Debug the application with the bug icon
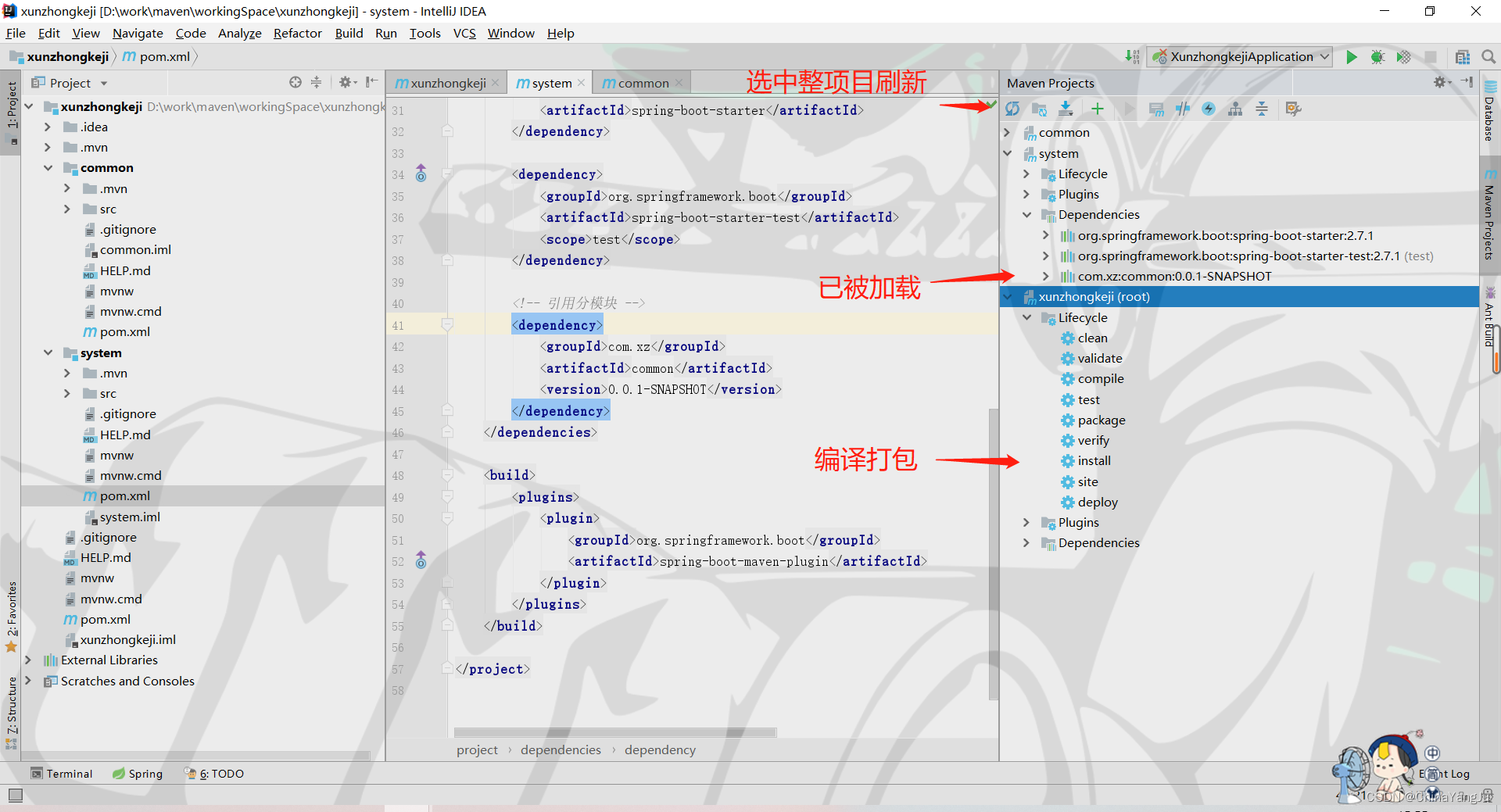 point(1378,56)
